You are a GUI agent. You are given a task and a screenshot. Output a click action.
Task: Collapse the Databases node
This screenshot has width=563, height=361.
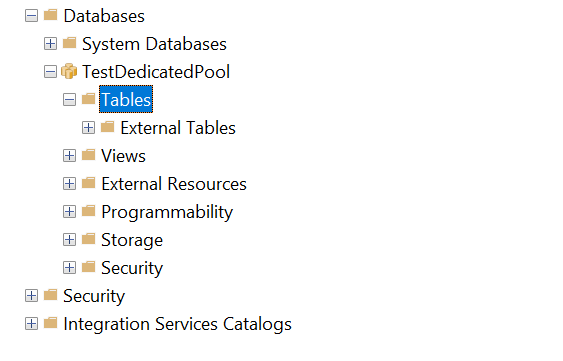pyautogui.click(x=32, y=15)
